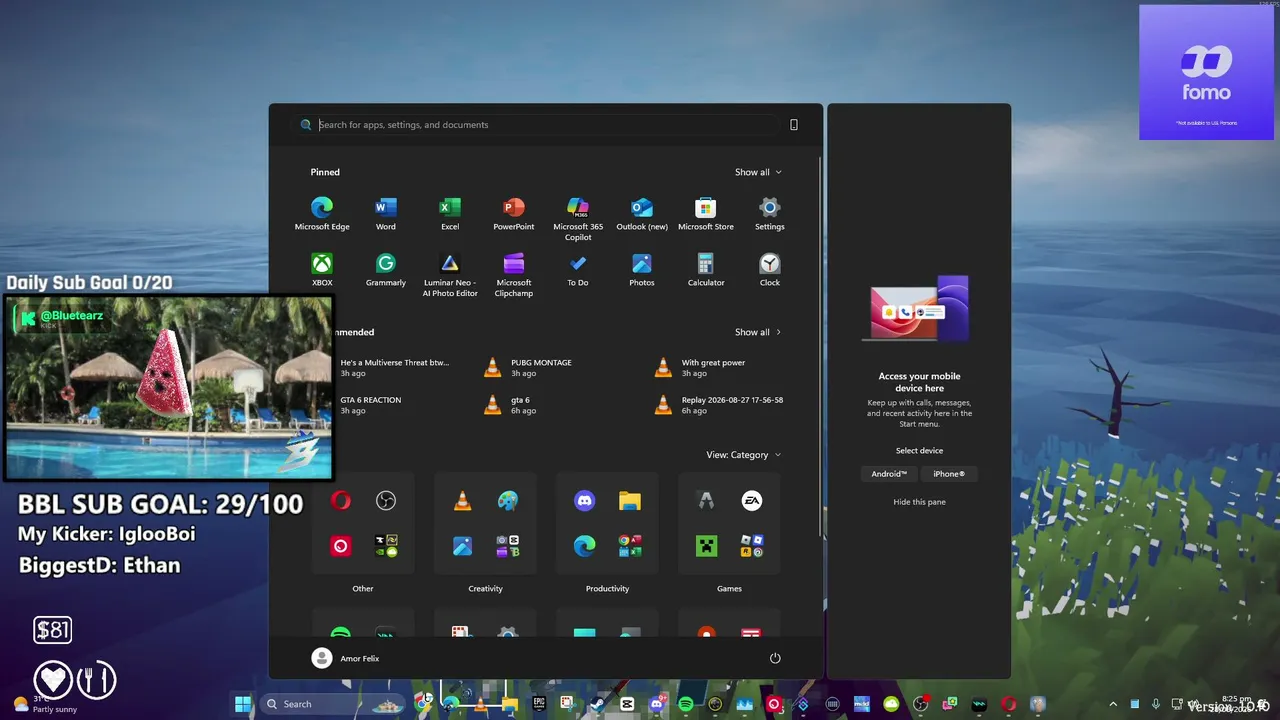Open the weather widget on the taskbar
This screenshot has height=720, width=1280.
[x=48, y=704]
